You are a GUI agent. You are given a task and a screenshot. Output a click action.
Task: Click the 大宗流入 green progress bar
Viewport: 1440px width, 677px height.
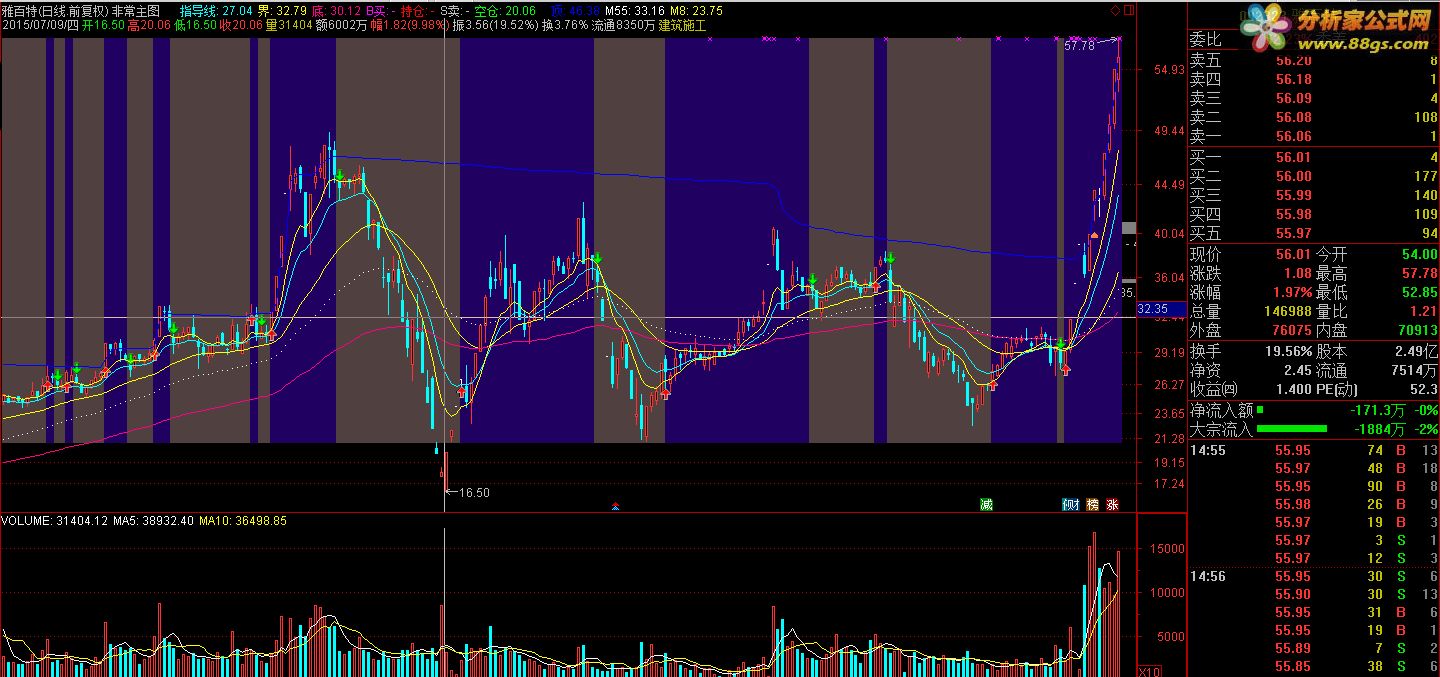(x=1292, y=428)
